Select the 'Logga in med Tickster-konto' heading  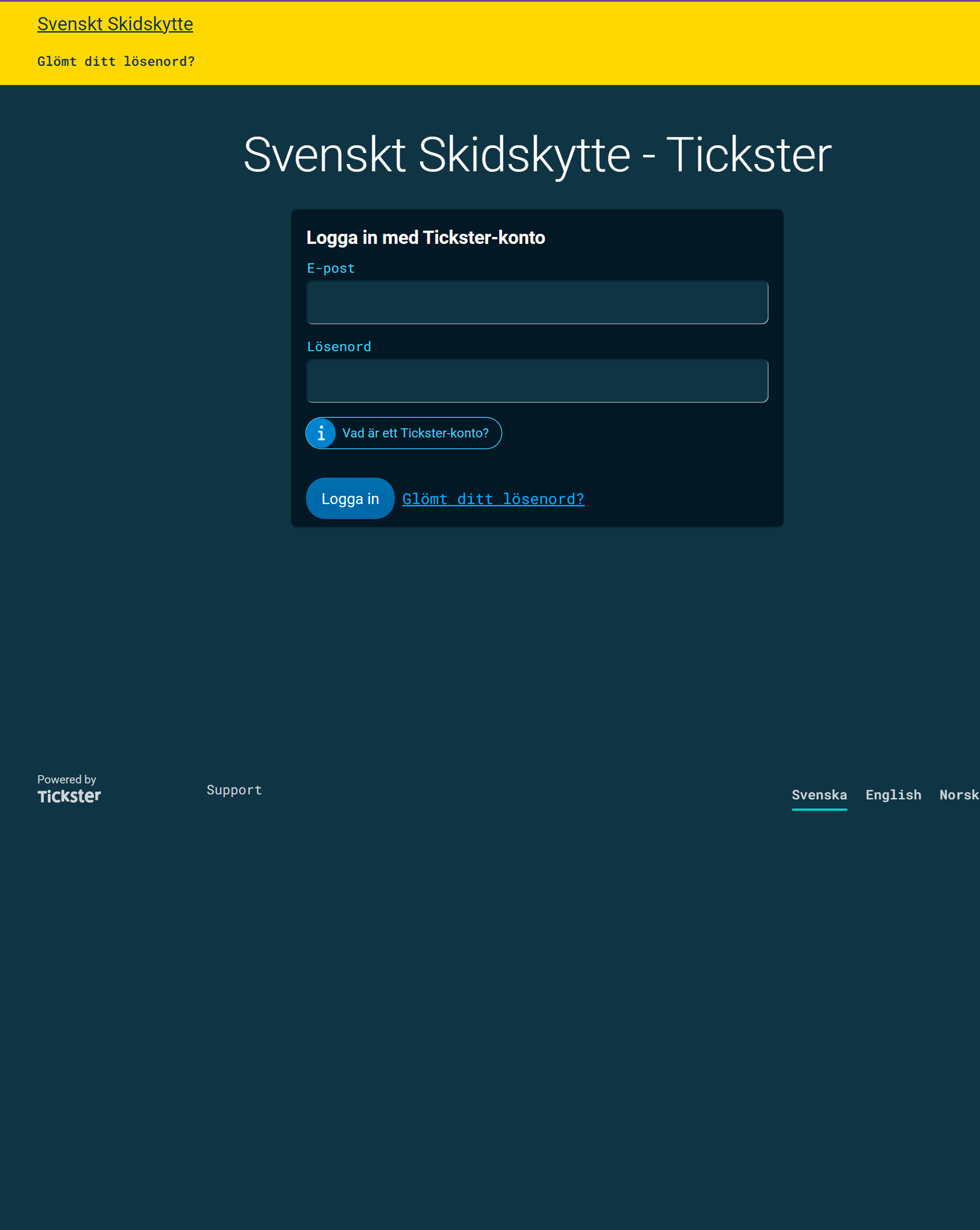click(x=426, y=237)
